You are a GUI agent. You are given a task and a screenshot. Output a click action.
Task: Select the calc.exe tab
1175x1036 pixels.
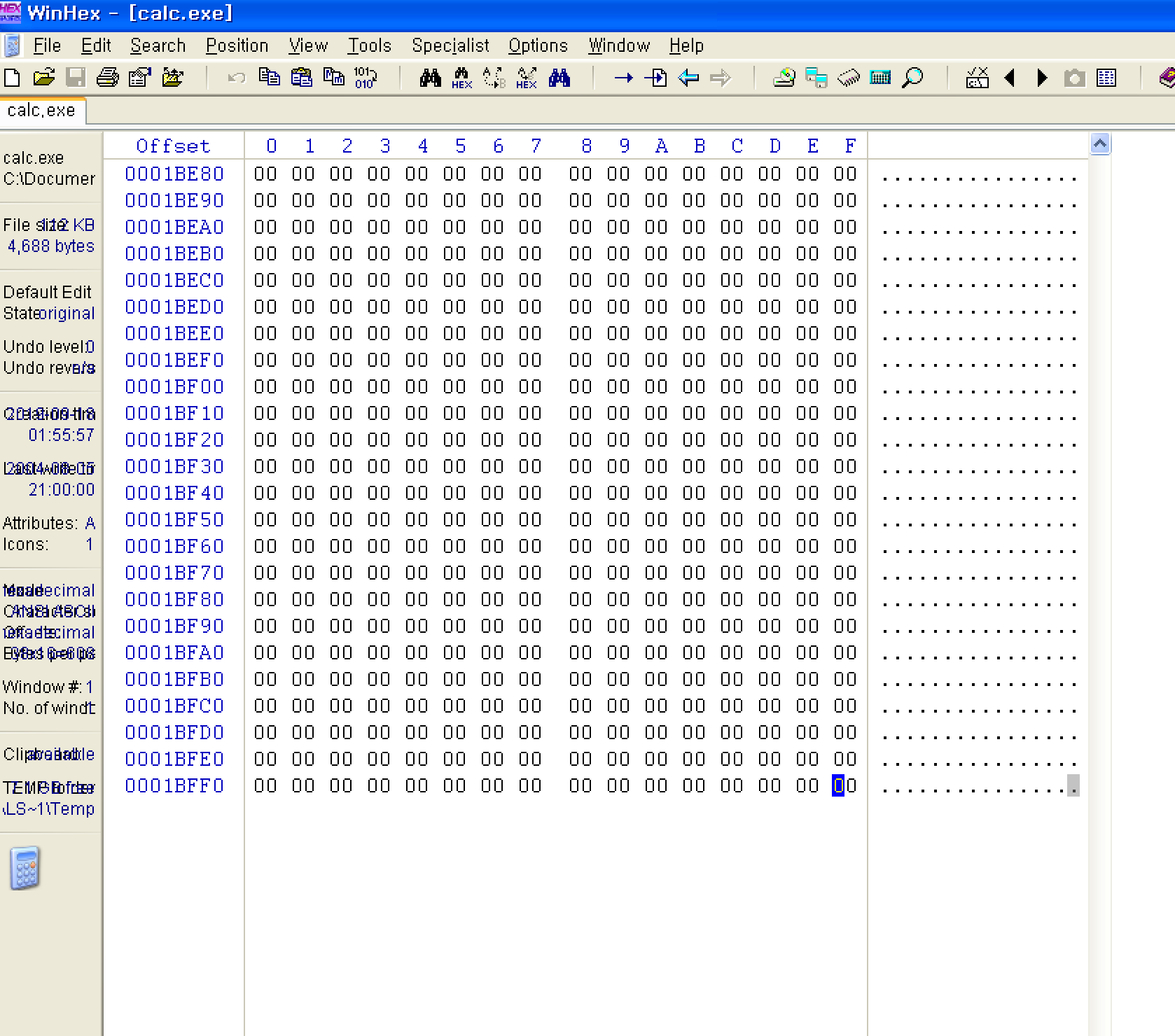point(41,111)
